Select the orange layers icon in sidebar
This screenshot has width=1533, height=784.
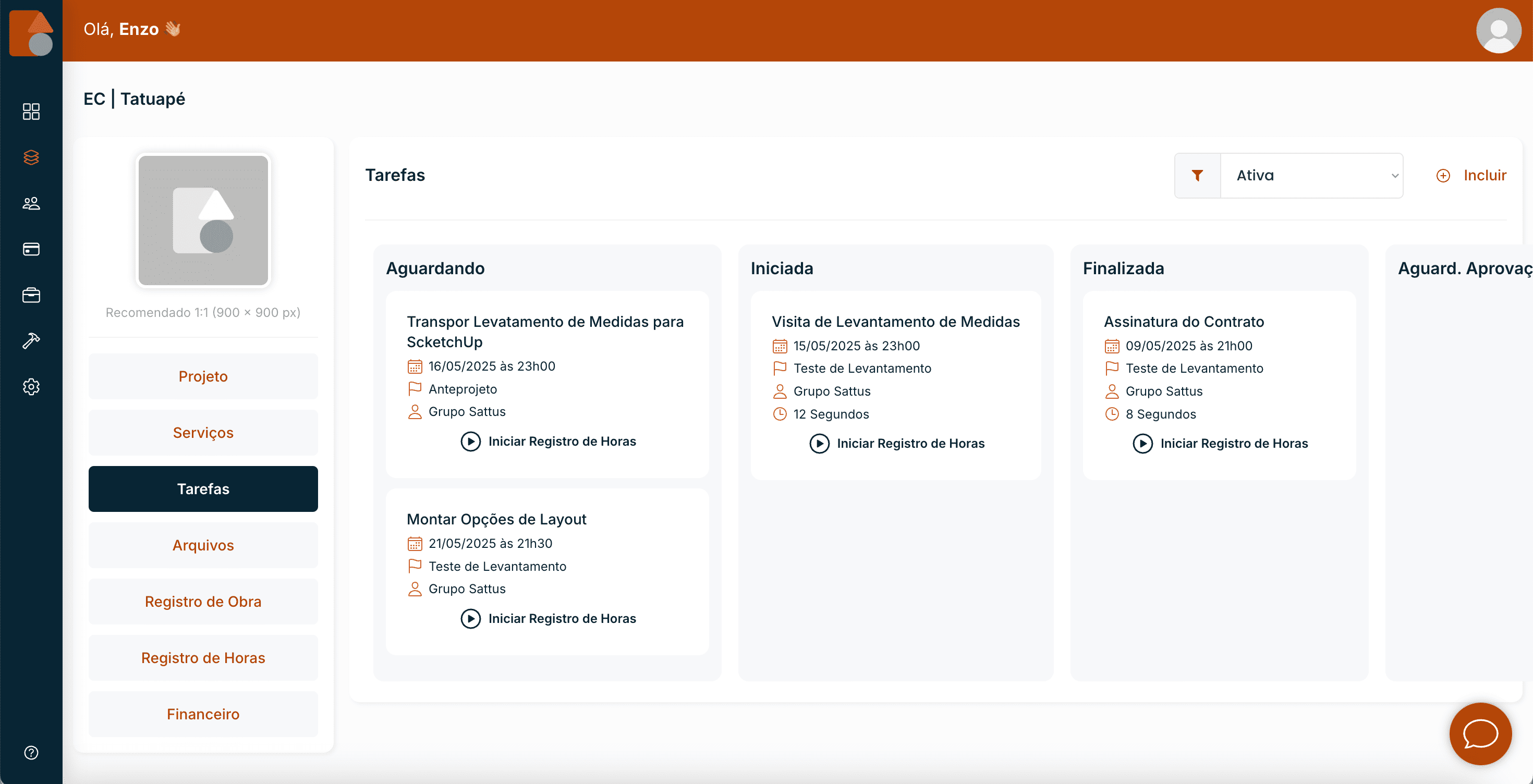[31, 157]
